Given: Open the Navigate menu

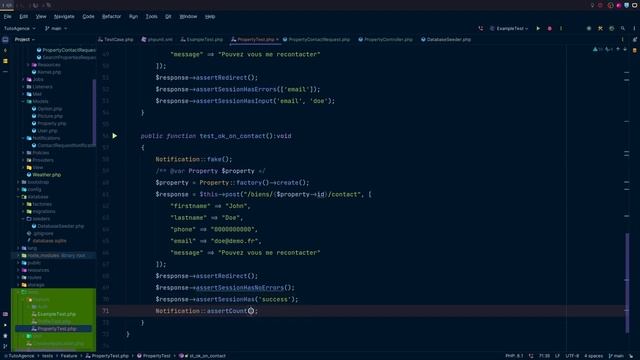Looking at the screenshot, I should click(x=64, y=17).
